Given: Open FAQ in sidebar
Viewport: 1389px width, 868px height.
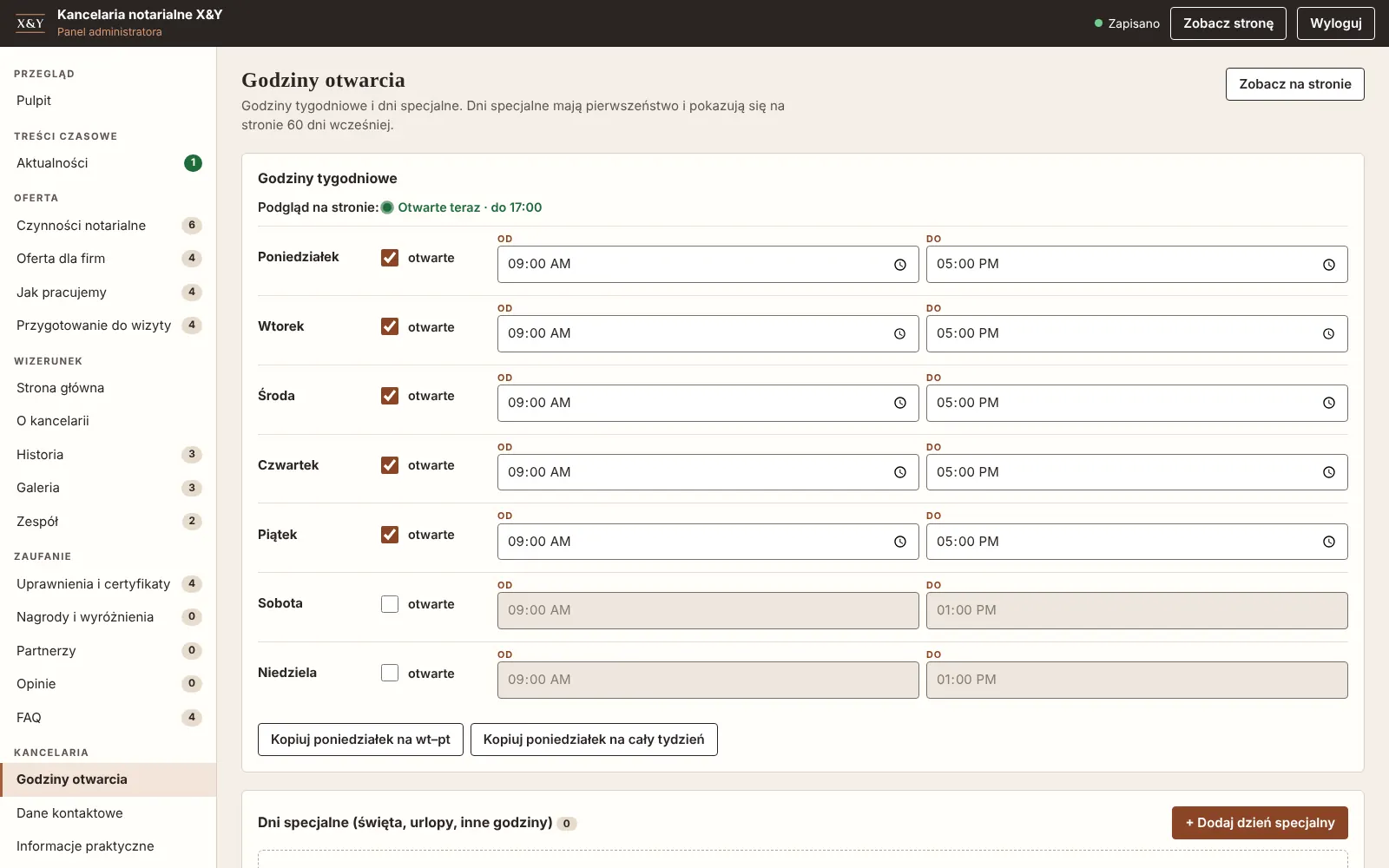Looking at the screenshot, I should [x=108, y=718].
